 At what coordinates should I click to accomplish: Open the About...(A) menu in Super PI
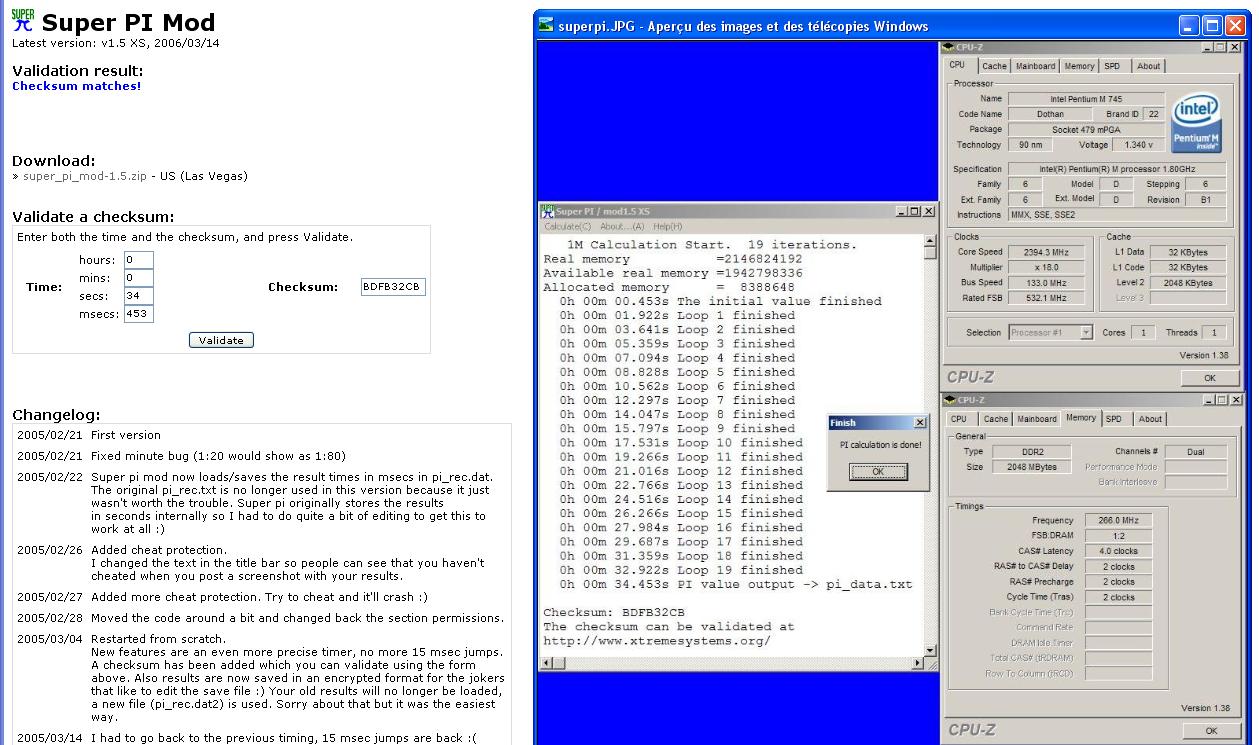pos(622,227)
